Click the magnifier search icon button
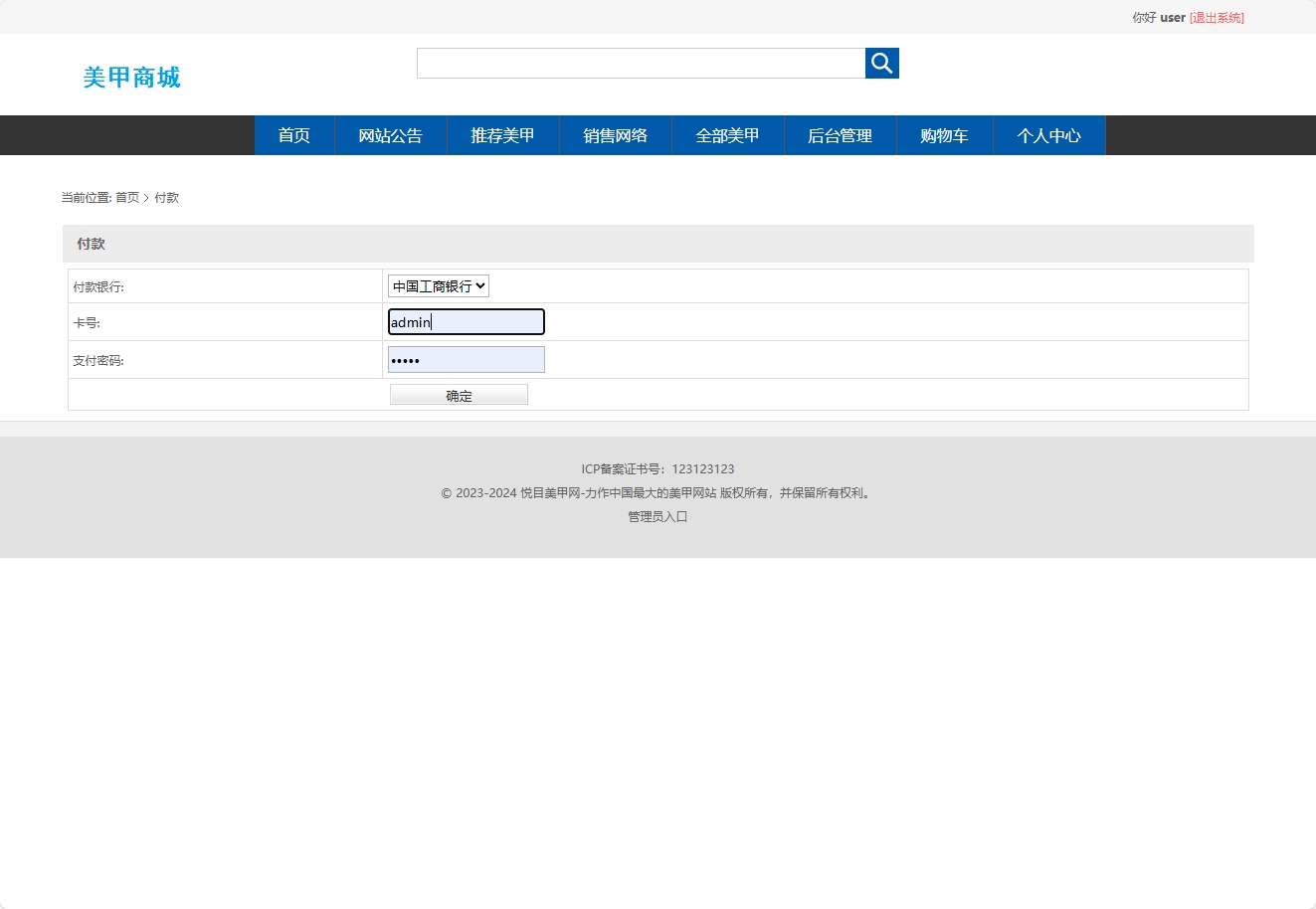This screenshot has width=1316, height=909. pyautogui.click(x=881, y=63)
